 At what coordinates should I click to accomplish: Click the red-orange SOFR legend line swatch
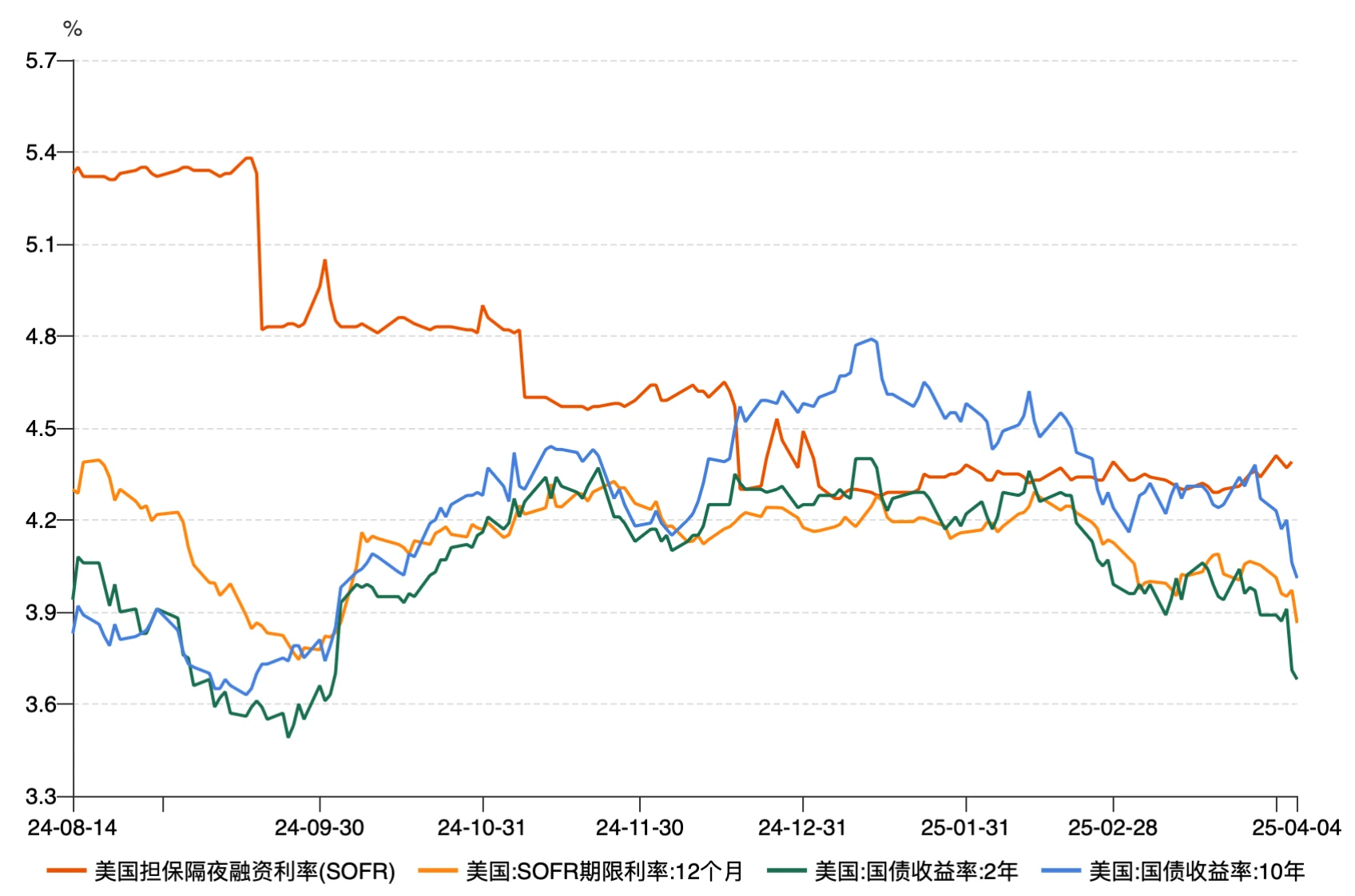click(66, 871)
